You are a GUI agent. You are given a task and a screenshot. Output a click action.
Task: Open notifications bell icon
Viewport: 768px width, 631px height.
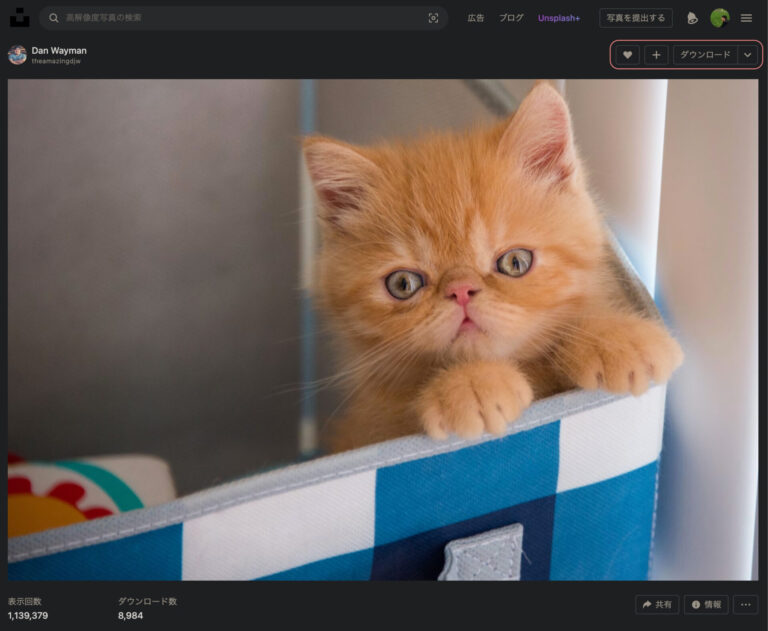[691, 18]
